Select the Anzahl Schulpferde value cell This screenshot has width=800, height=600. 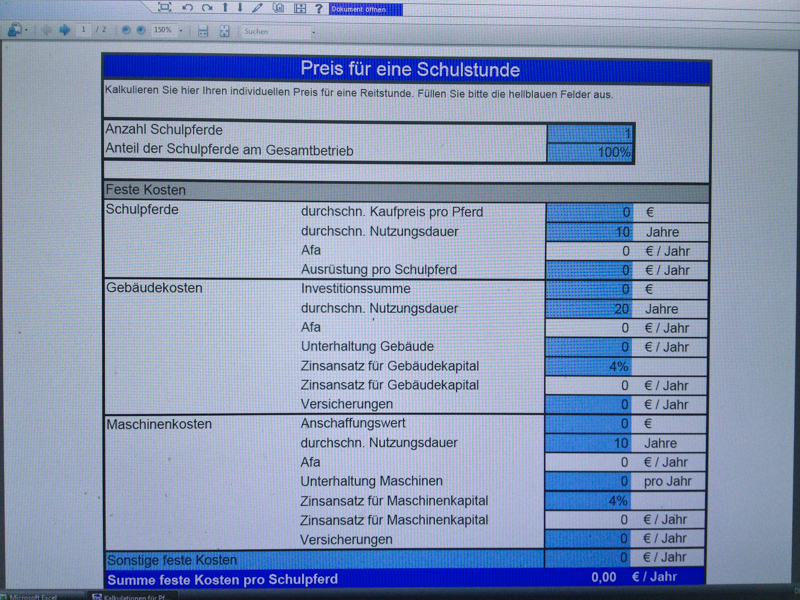589,133
